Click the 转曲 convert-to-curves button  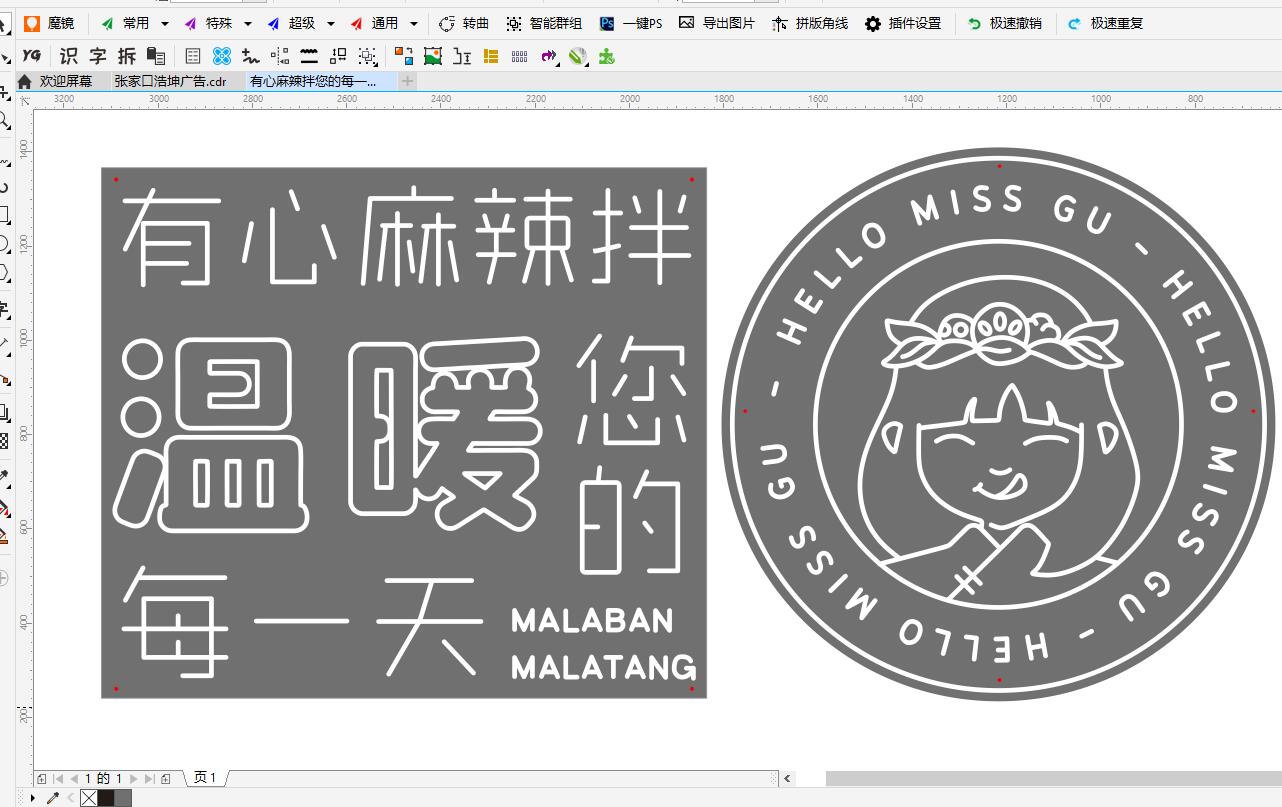[464, 23]
